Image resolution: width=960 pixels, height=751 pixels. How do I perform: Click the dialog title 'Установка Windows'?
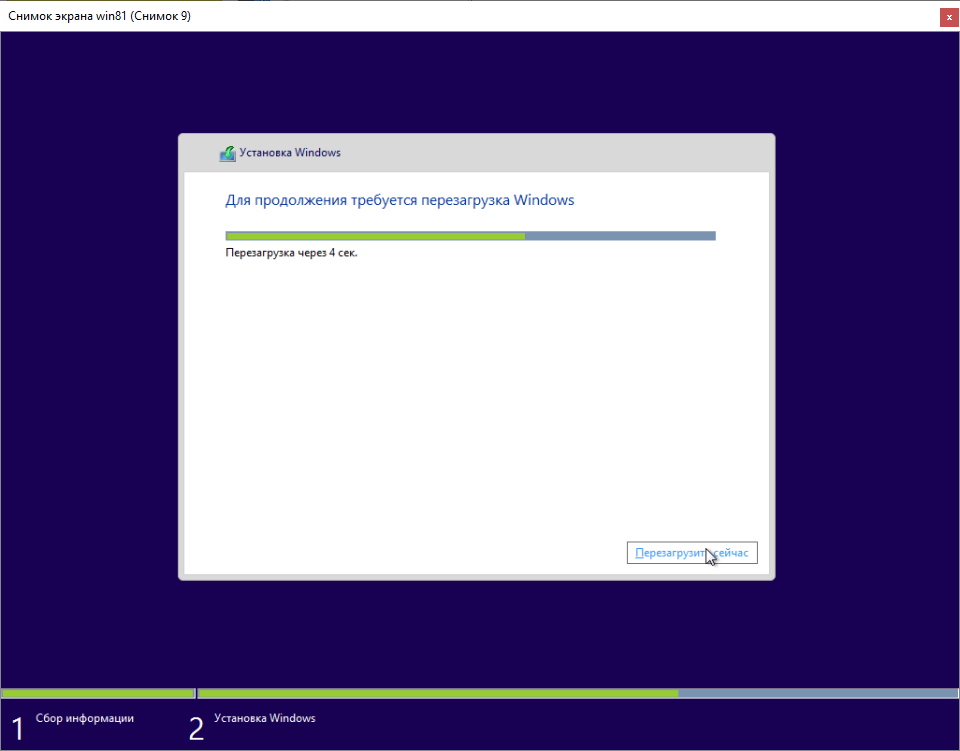290,152
